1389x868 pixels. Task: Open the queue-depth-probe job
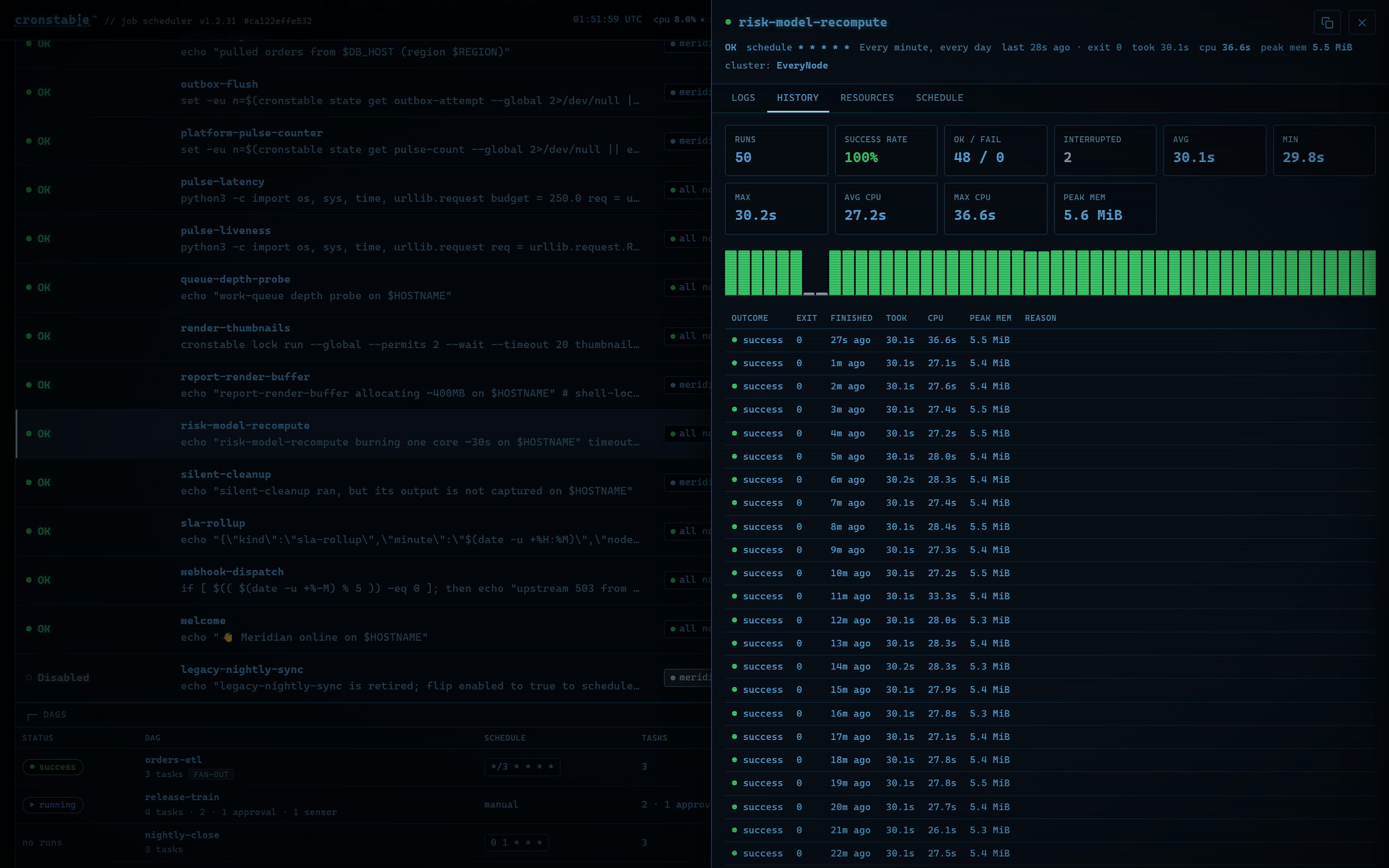point(363,288)
